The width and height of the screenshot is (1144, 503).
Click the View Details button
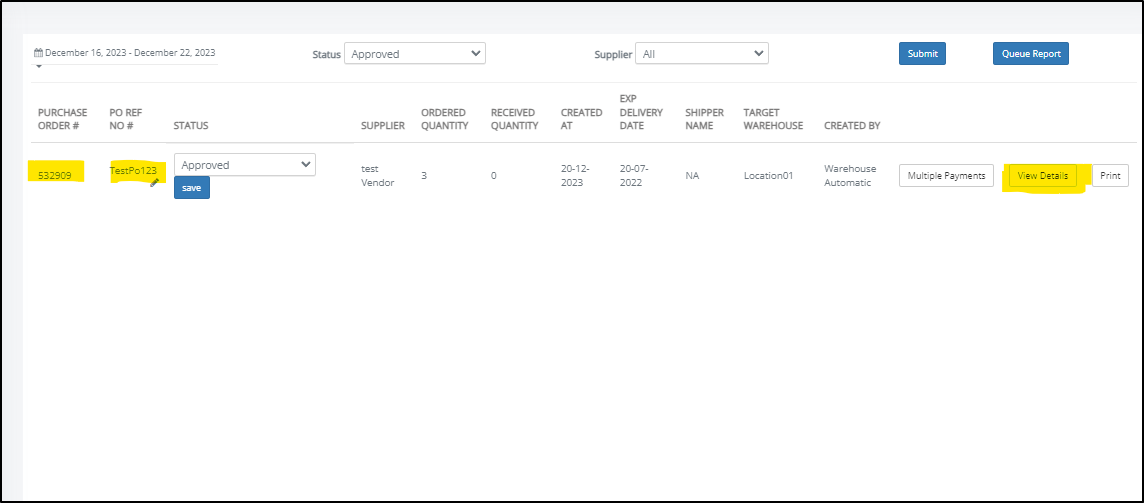(1042, 176)
